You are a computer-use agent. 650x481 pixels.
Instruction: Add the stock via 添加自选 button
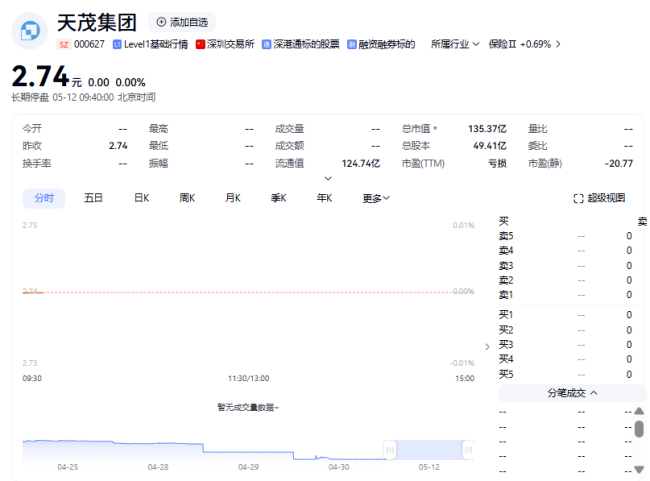click(181, 22)
